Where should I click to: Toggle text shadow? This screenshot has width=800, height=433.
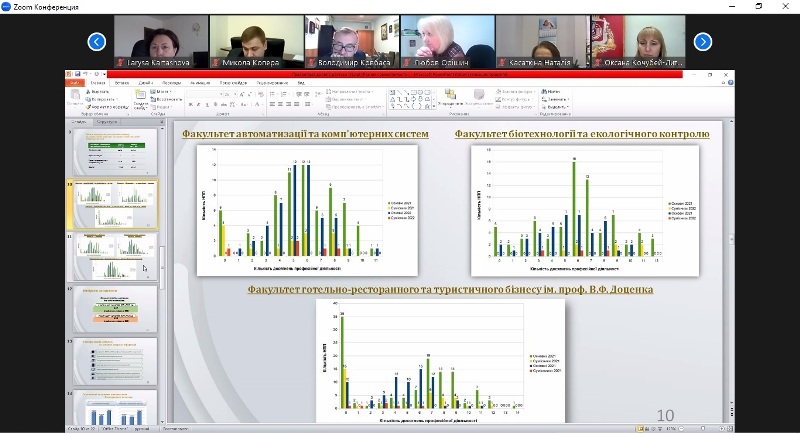pos(215,105)
